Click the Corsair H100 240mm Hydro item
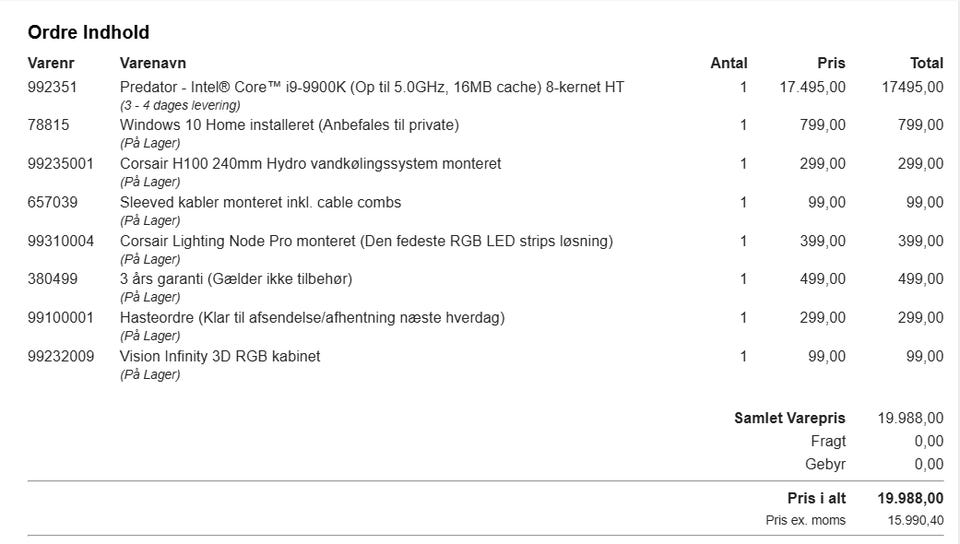Screen dimensions: 960x544 point(310,163)
